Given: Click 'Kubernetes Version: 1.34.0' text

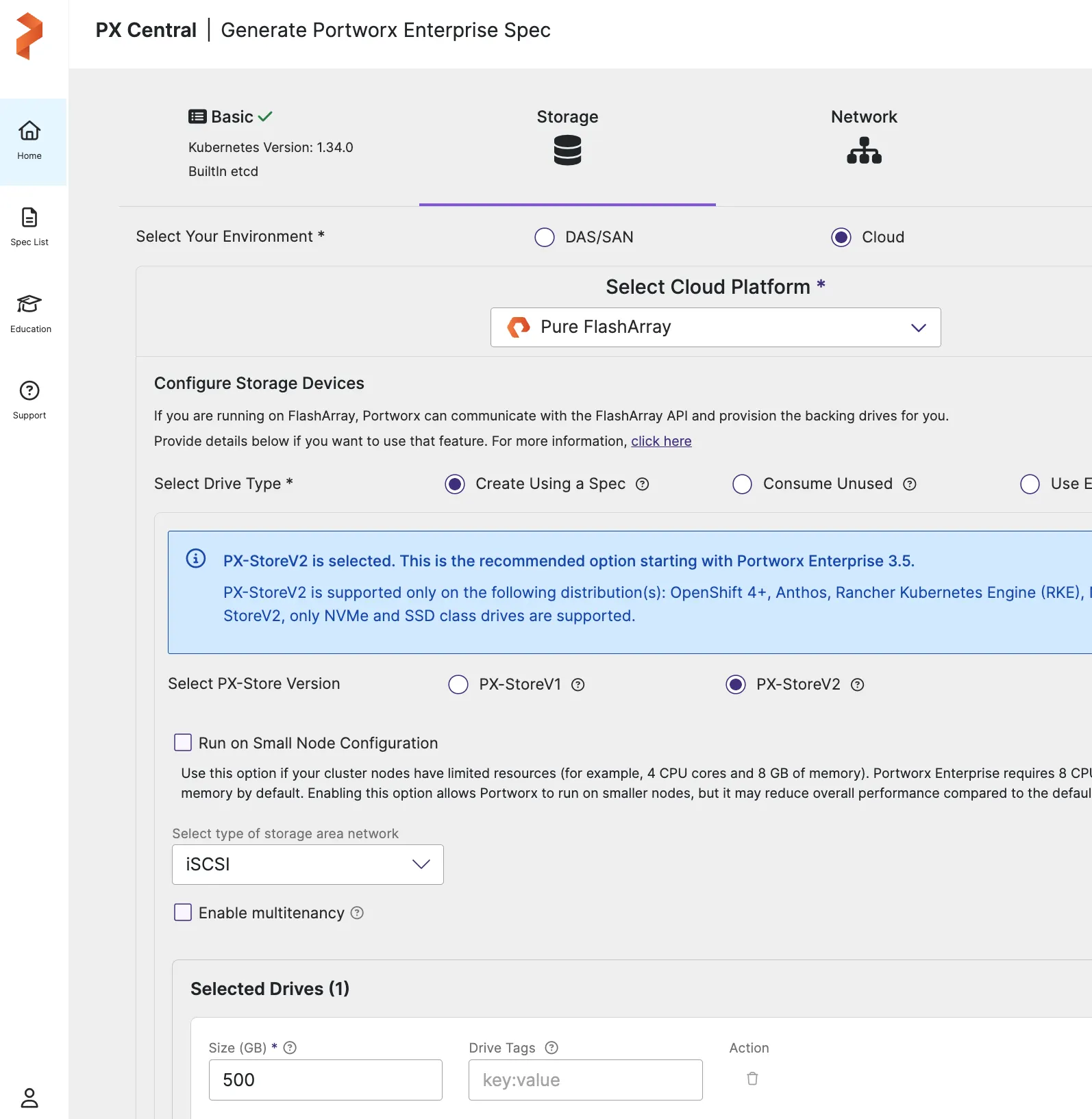Looking at the screenshot, I should tap(271, 147).
